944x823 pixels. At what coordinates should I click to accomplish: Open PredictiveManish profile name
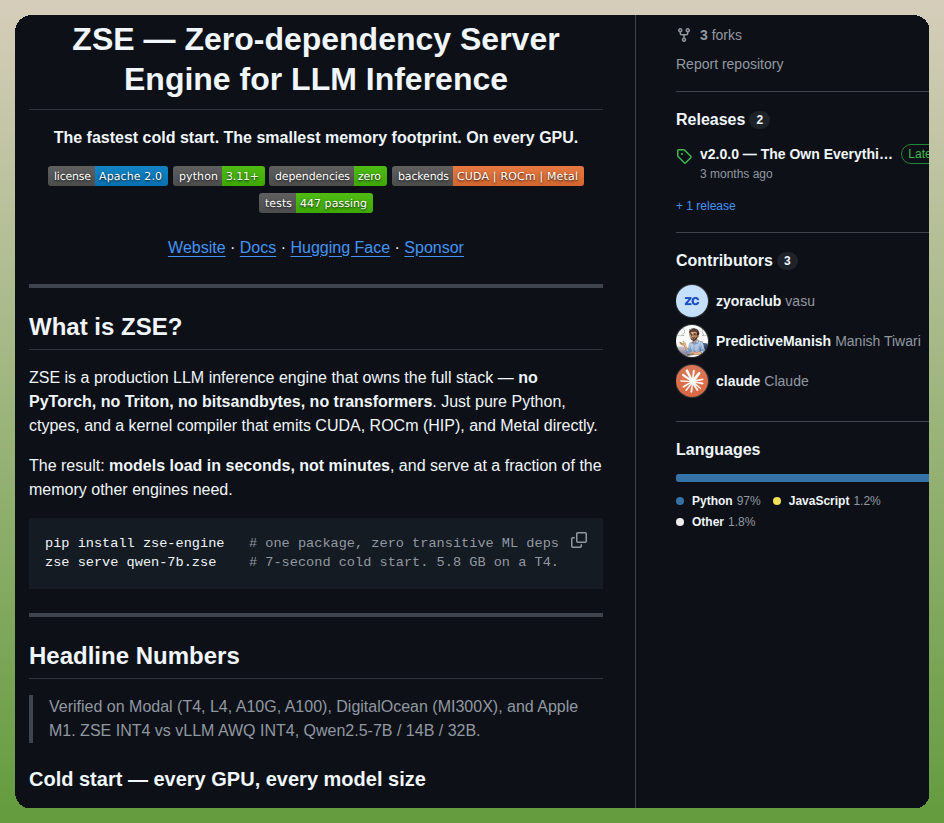[x=773, y=341]
